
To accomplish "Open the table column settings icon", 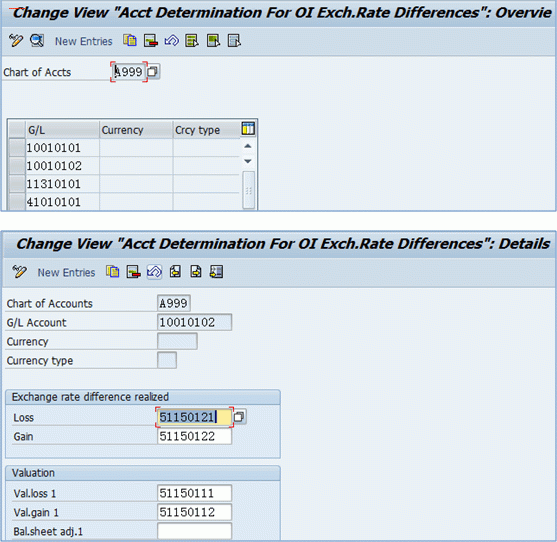I will click(248, 128).
